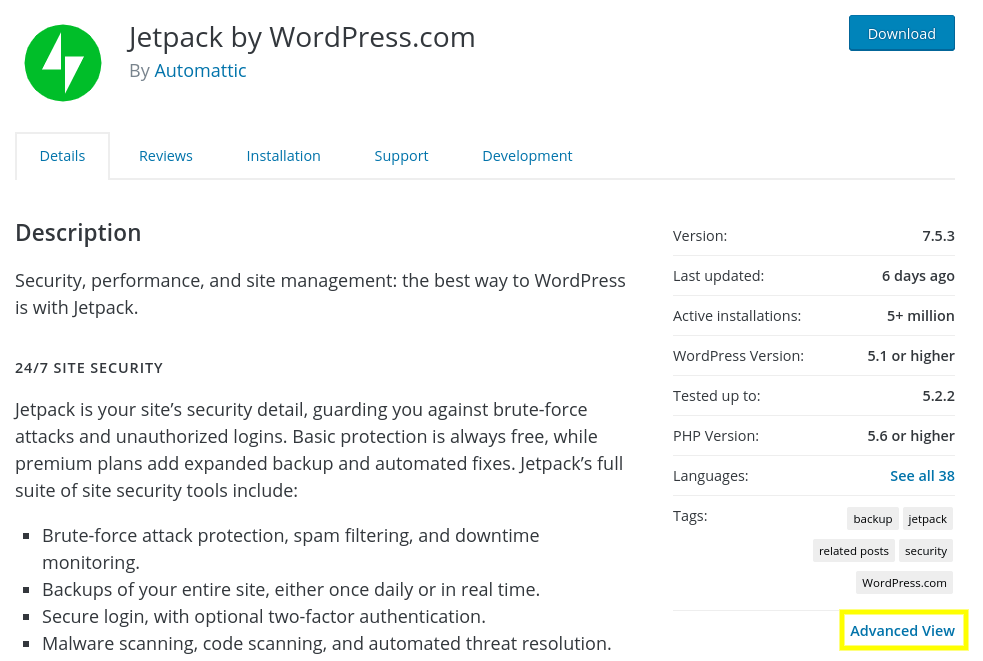Click the security tag

click(926, 551)
